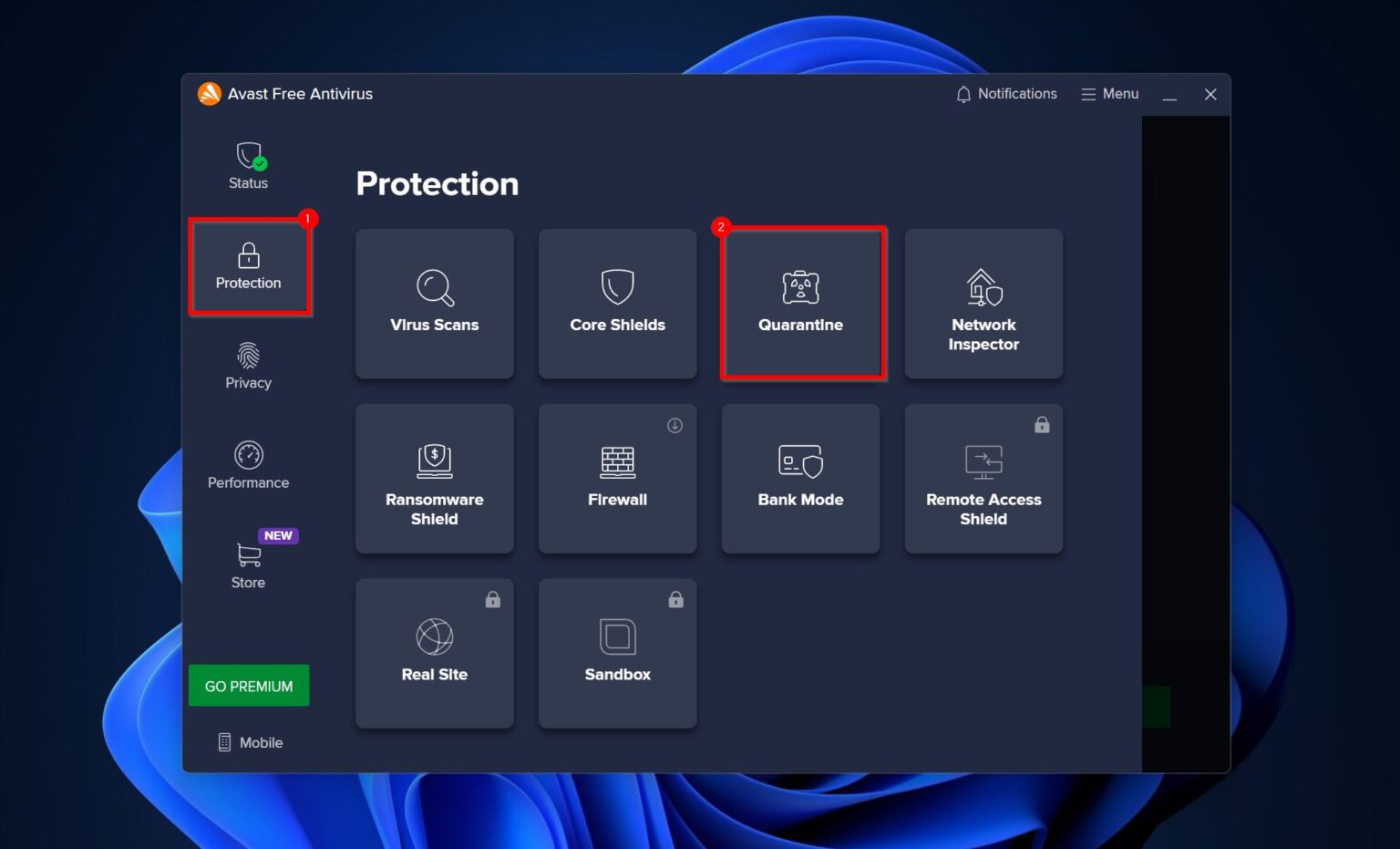Open Quarantine
The image size is (1400, 849).
800,304
